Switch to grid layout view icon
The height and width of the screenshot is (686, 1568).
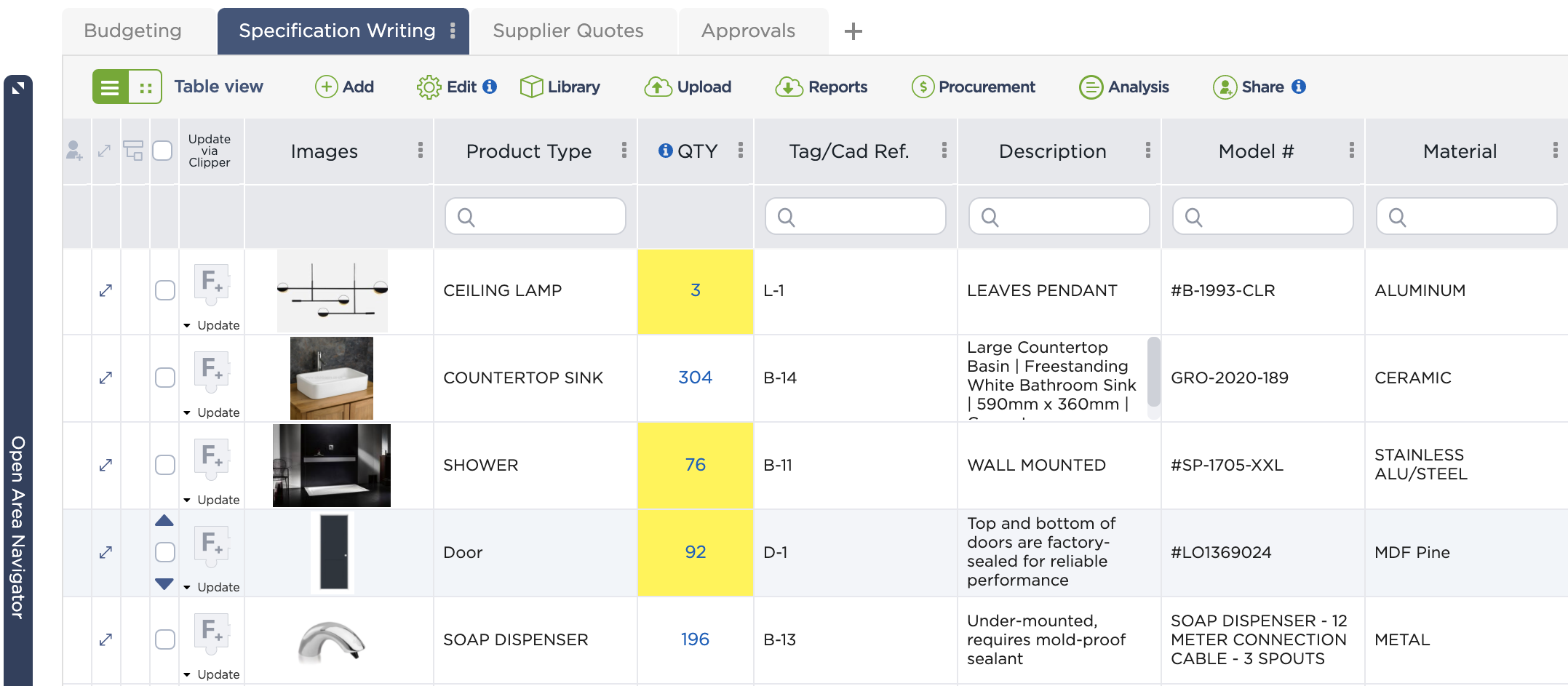(146, 87)
